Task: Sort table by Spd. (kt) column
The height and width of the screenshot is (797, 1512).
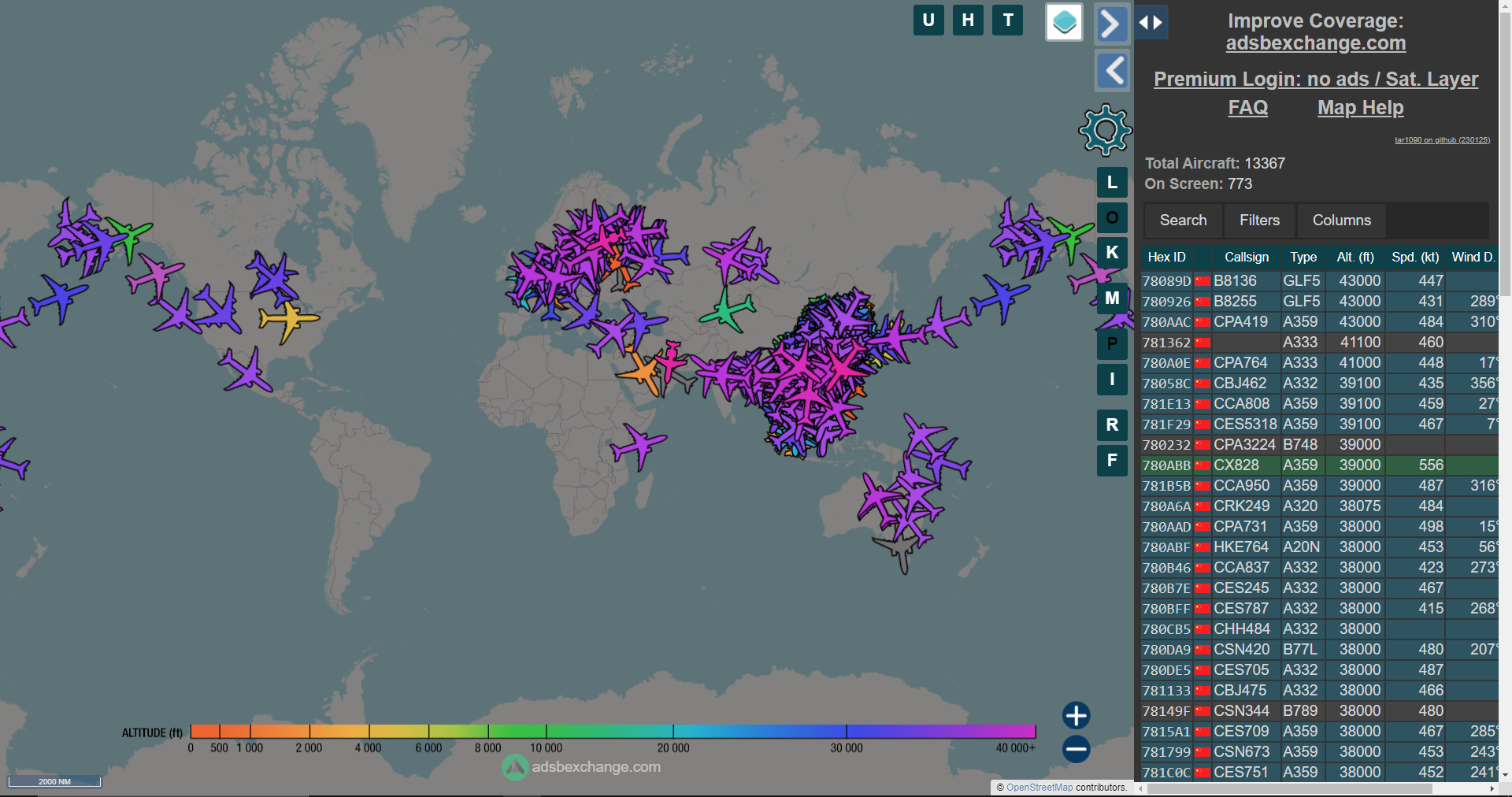Action: tap(1414, 258)
